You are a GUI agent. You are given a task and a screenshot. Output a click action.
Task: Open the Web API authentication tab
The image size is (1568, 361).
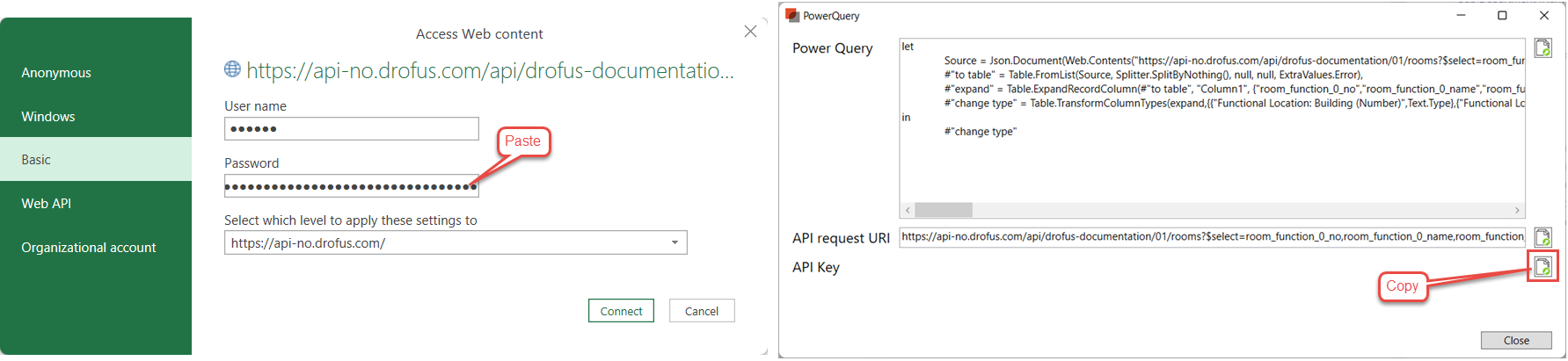(47, 204)
